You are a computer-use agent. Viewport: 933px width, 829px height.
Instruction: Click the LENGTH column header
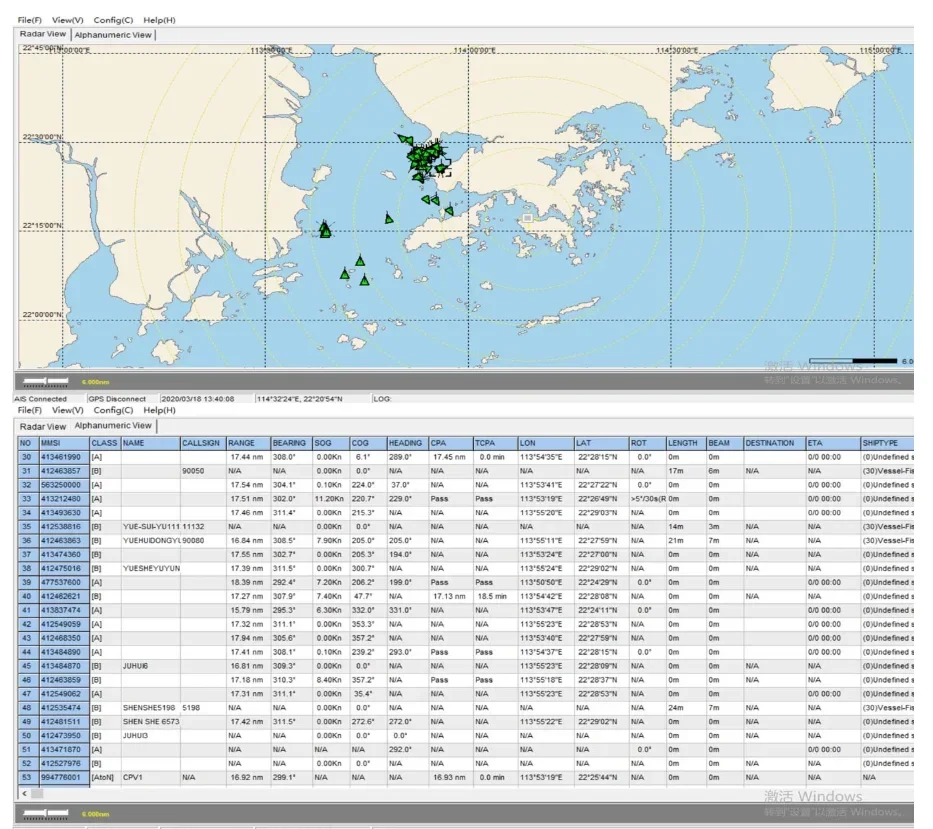685,443
